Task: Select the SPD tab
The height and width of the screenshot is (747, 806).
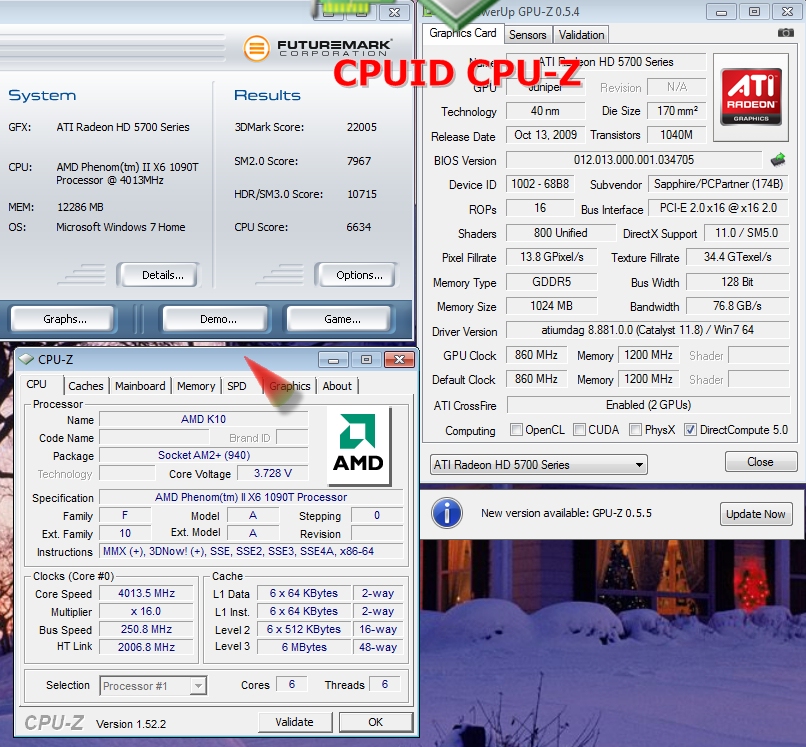Action: tap(237, 386)
